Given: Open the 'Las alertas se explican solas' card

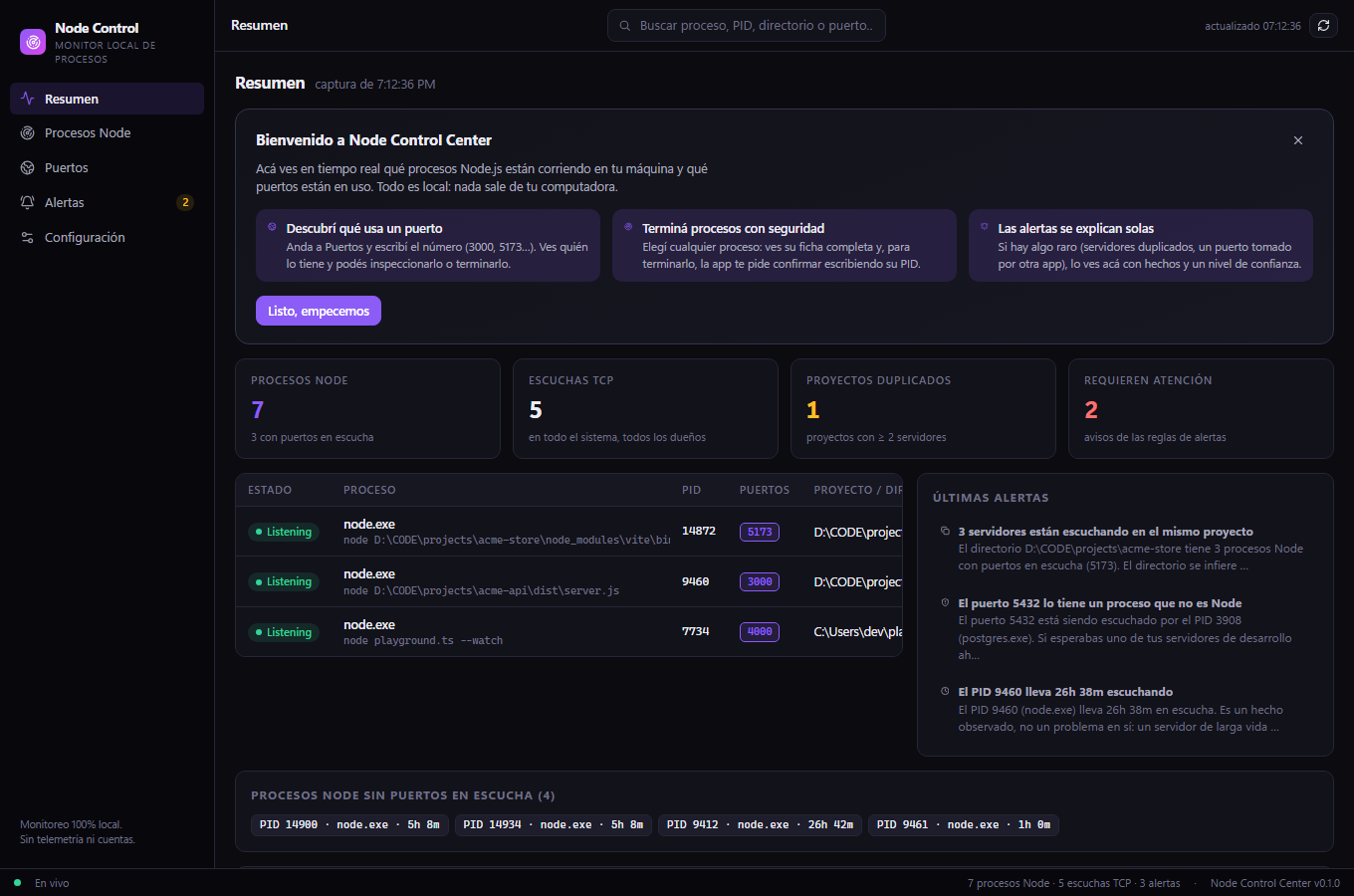Looking at the screenshot, I should coord(1141,245).
